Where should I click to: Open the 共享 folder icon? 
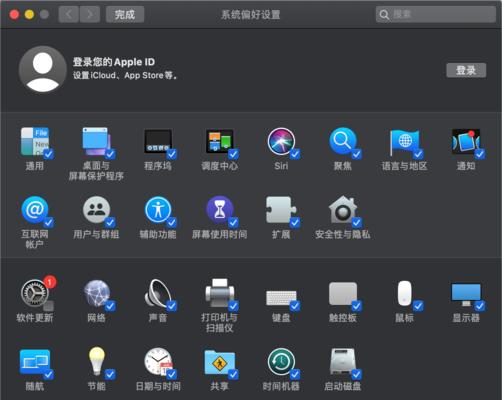coord(219,362)
